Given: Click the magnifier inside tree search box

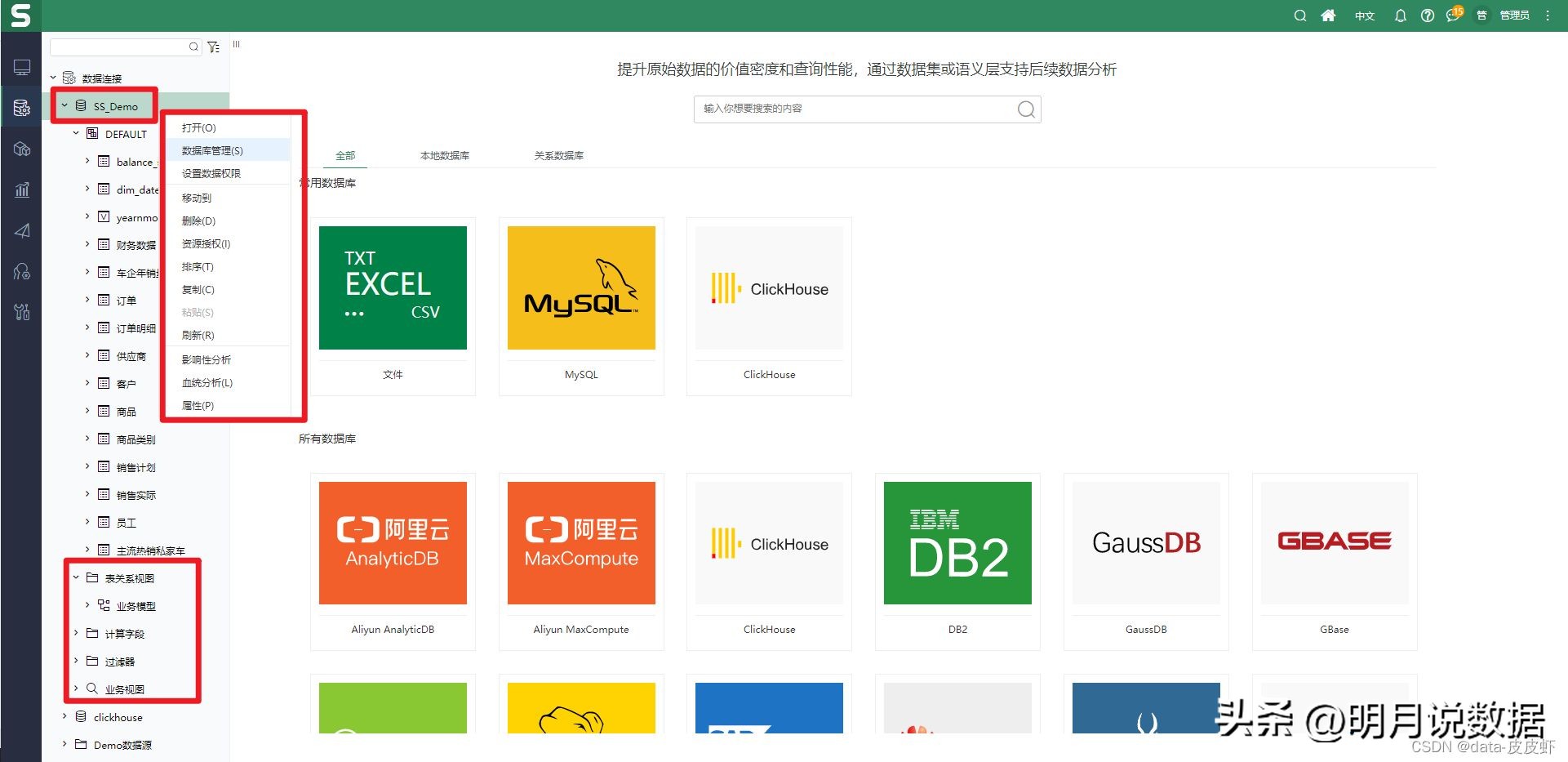Looking at the screenshot, I should click(x=193, y=47).
